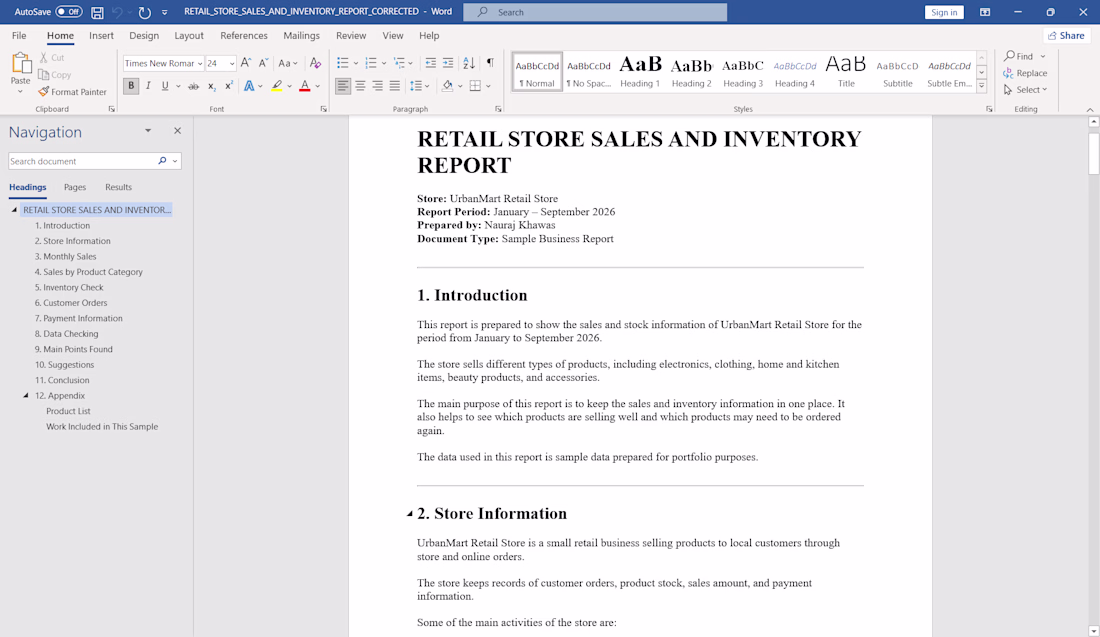Image resolution: width=1100 pixels, height=637 pixels.
Task: Collapse the 2. Store Information section
Action: pos(410,514)
